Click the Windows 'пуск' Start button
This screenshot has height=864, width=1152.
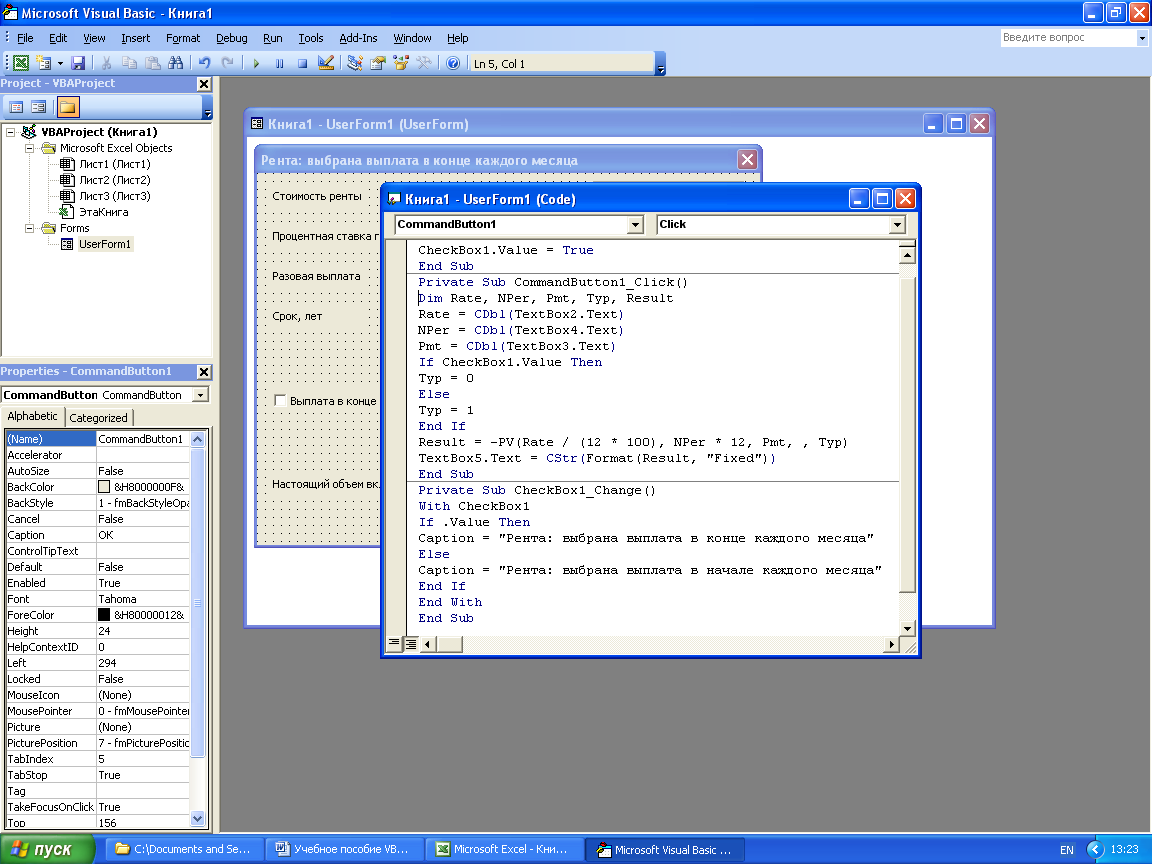tap(47, 849)
